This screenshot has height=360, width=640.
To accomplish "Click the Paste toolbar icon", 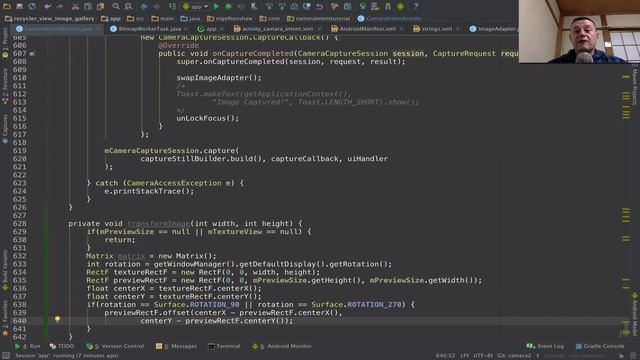I will point(100,6).
